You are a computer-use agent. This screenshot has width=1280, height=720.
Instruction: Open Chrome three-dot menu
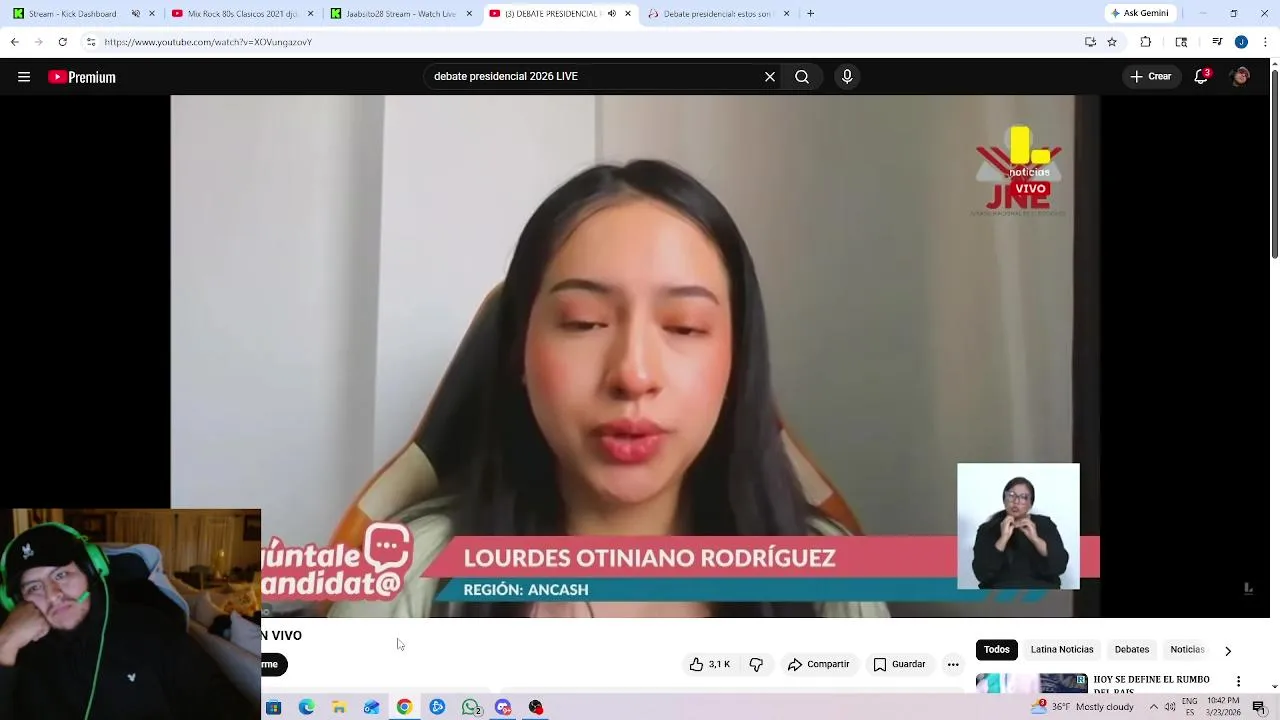coord(1266,42)
